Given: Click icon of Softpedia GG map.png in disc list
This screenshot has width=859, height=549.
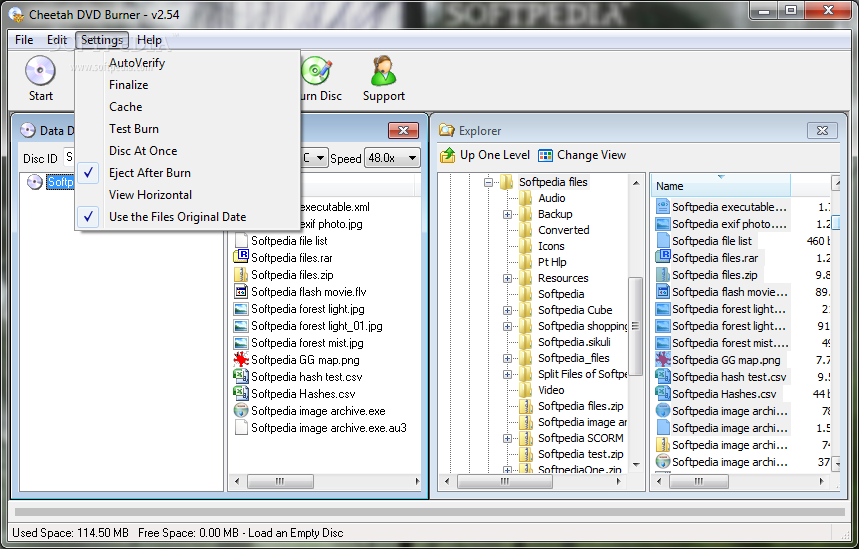Looking at the screenshot, I should (241, 359).
